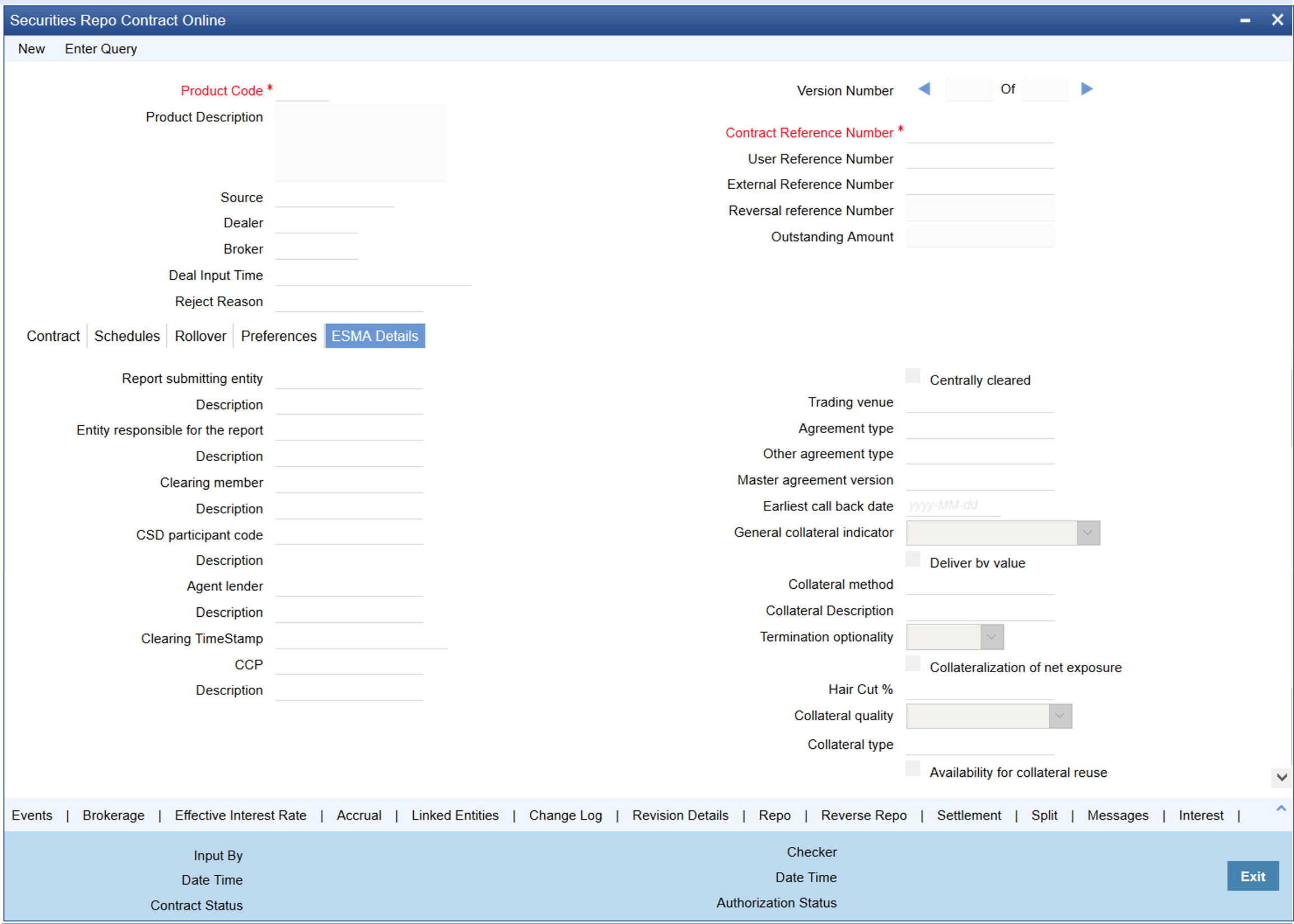Toggle Availability for collateral reuse checkbox

click(913, 768)
